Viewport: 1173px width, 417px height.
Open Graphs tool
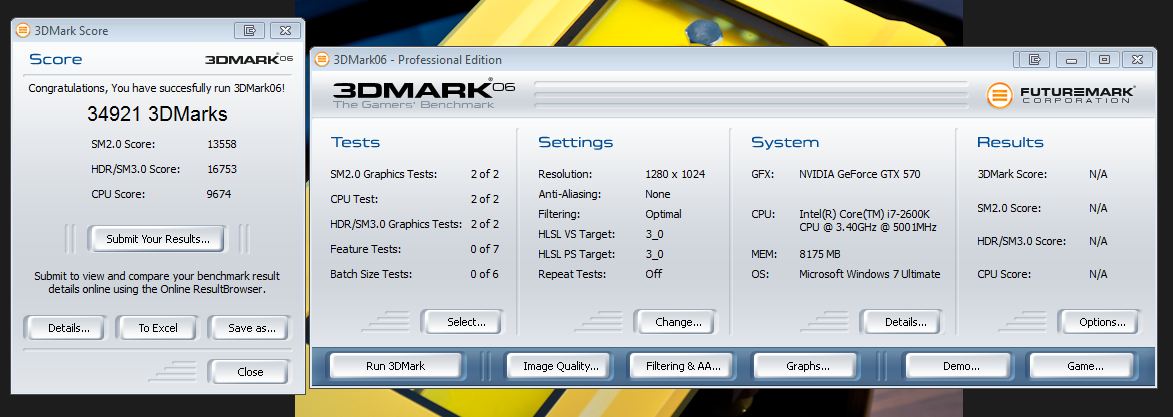pos(805,366)
